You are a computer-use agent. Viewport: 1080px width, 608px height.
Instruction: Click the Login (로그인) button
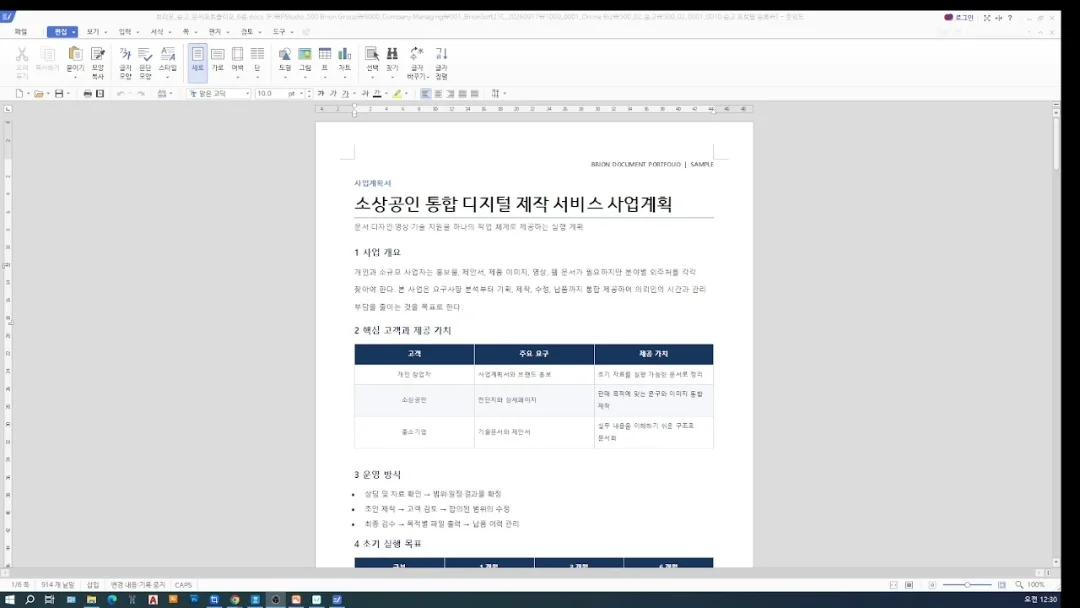[x=959, y=17]
